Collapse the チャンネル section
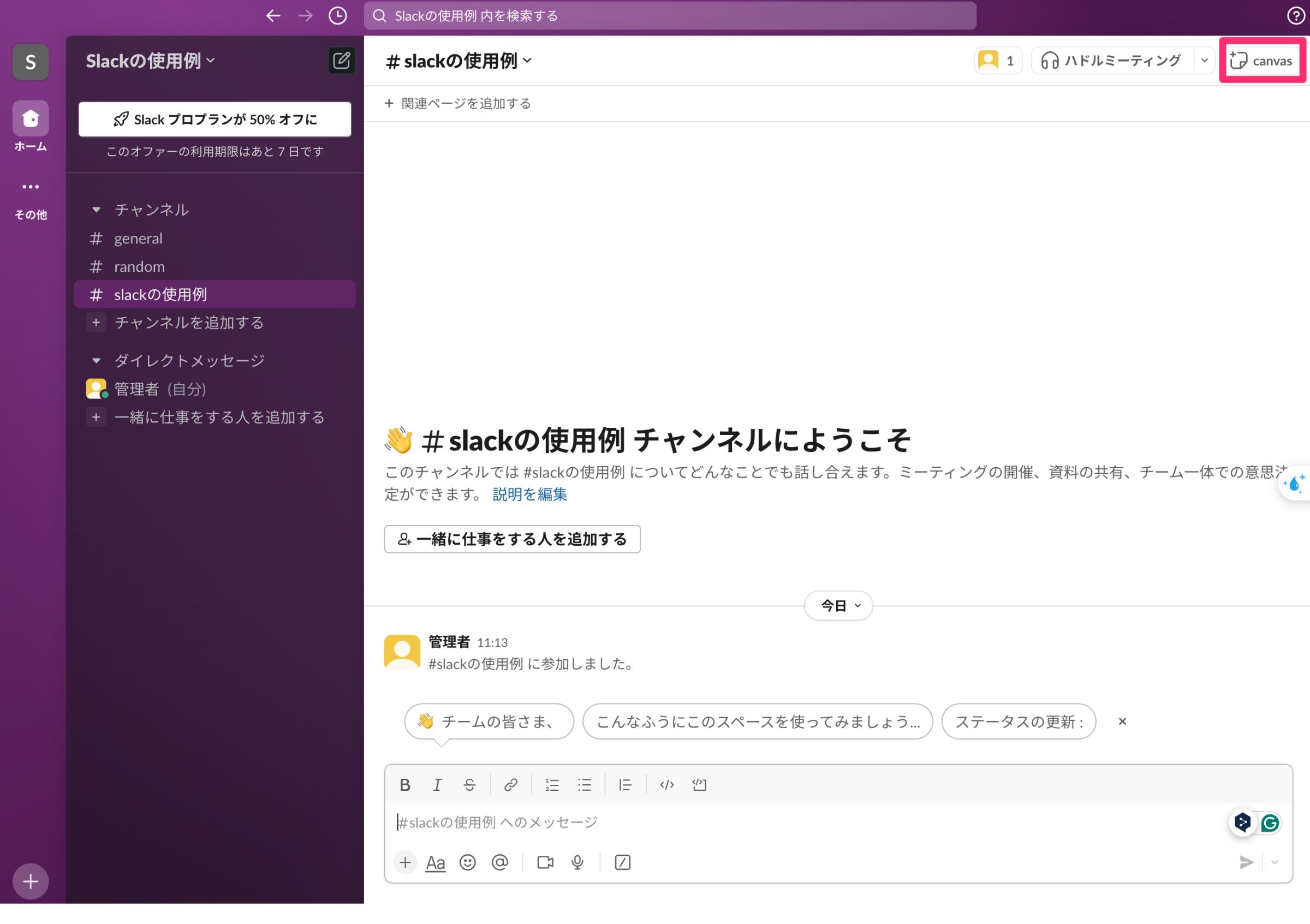Image resolution: width=1310 pixels, height=924 pixels. click(97, 210)
